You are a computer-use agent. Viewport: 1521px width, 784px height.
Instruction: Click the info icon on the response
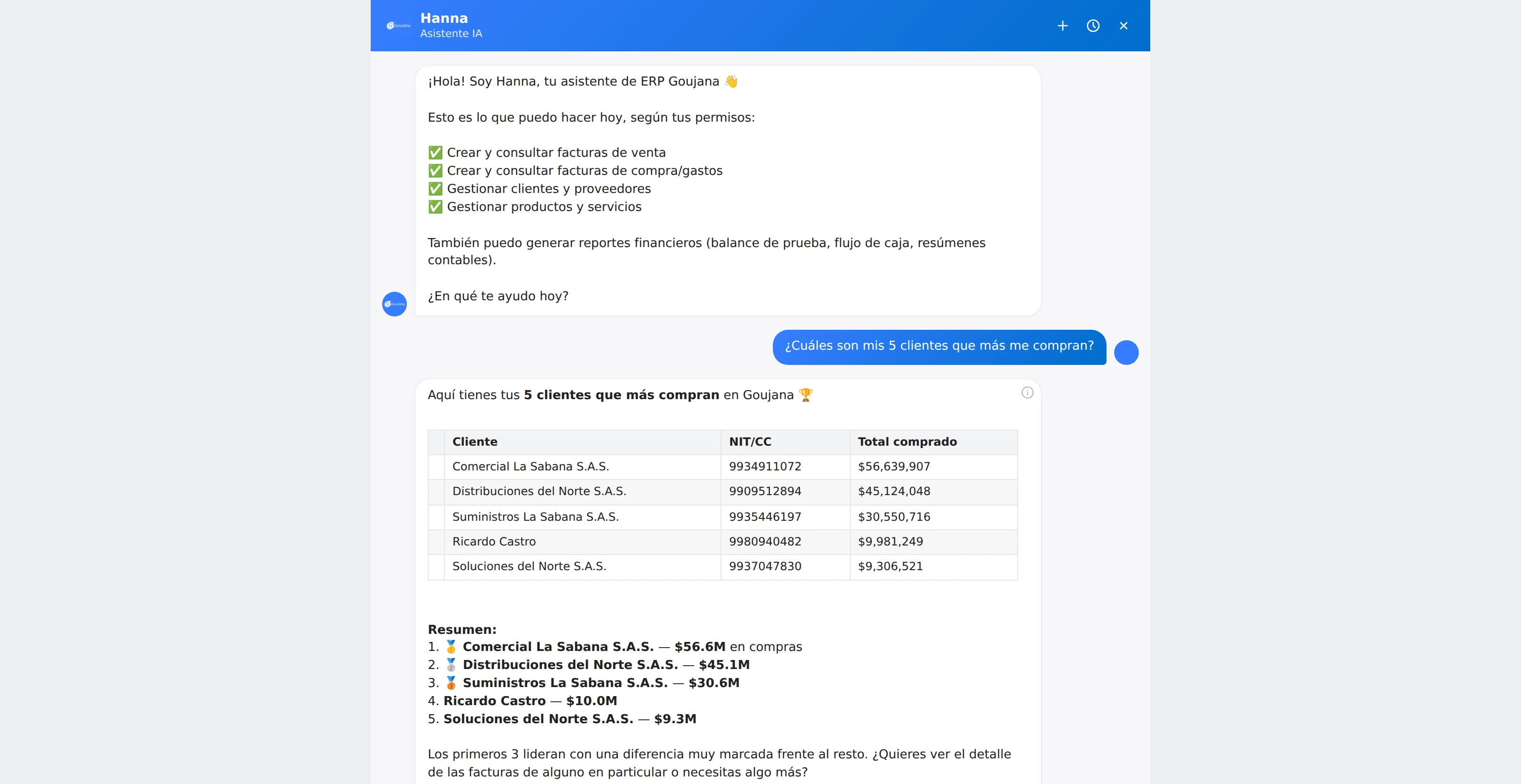[x=1027, y=392]
